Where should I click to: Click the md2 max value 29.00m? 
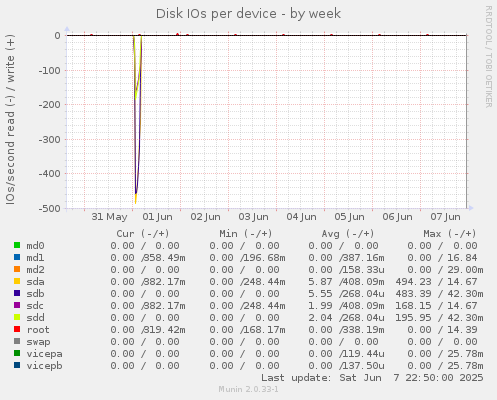click(x=465, y=270)
